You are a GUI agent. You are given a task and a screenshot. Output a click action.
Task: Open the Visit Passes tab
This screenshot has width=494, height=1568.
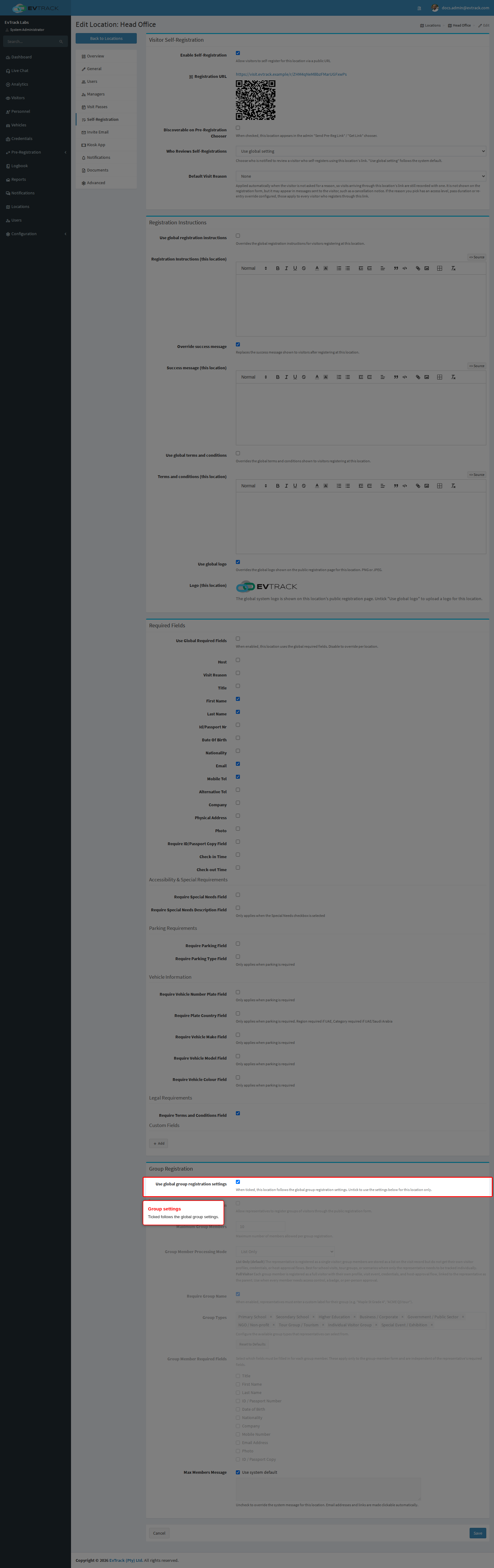point(106,107)
